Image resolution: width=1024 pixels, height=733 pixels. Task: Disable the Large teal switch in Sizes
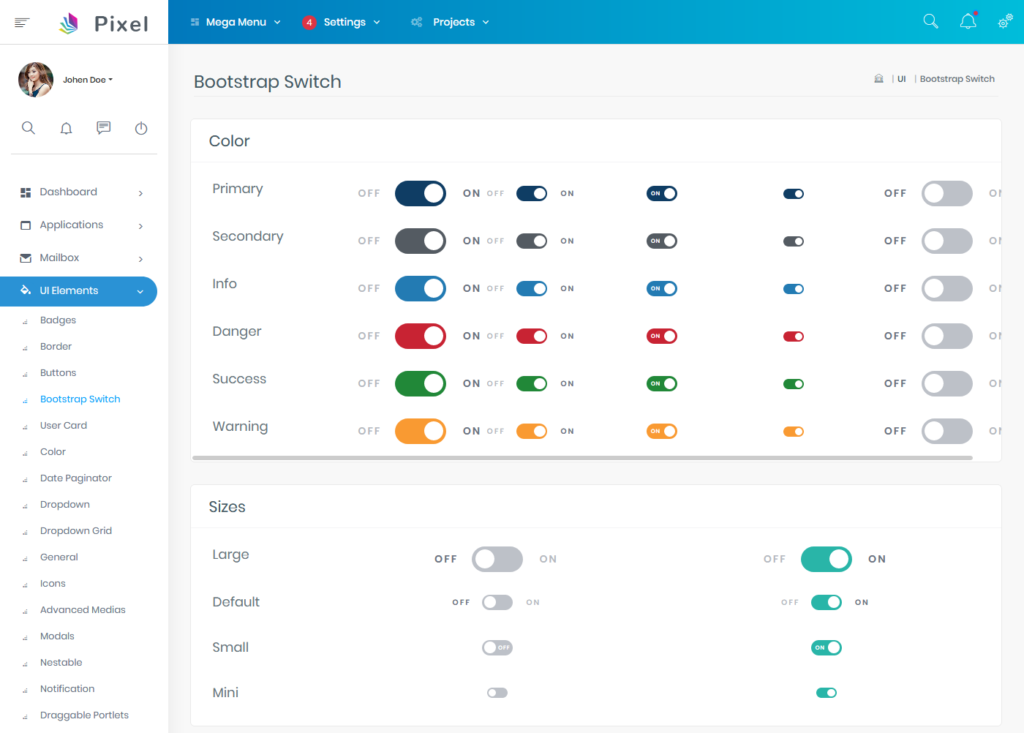pos(826,559)
